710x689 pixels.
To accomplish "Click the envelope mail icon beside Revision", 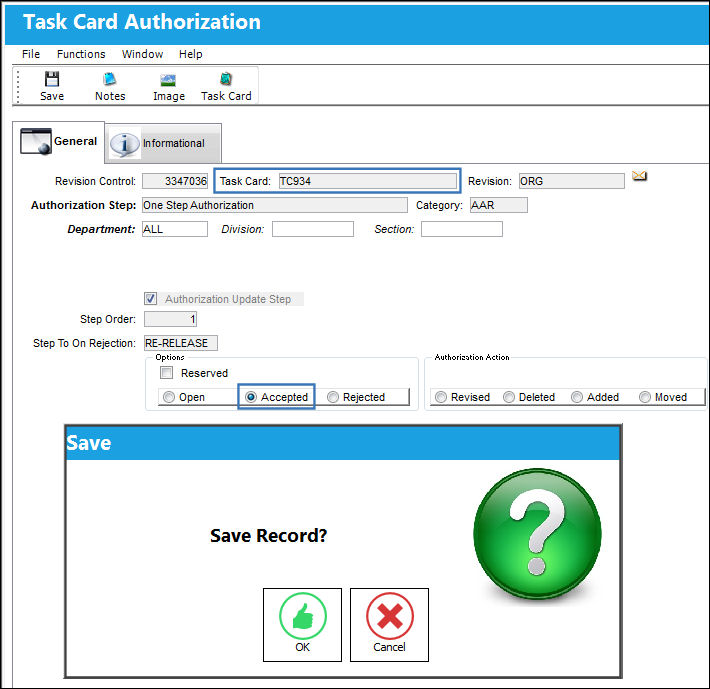I will tap(639, 175).
